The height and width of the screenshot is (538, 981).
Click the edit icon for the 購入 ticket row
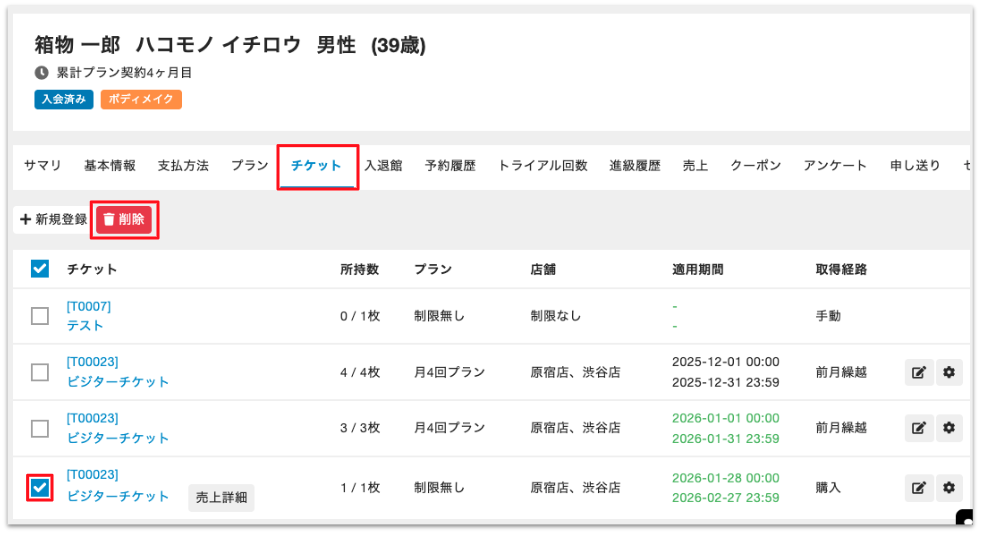pos(919,487)
